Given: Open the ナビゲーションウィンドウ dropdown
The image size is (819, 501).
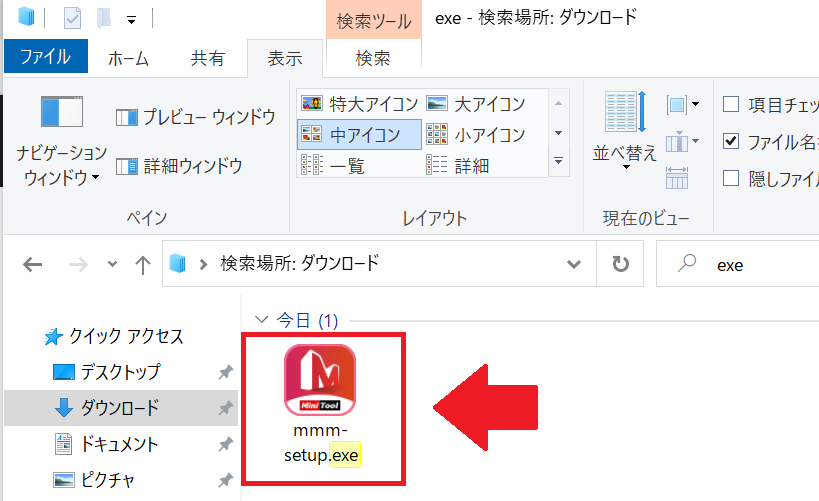Looking at the screenshot, I should pyautogui.click(x=62, y=165).
